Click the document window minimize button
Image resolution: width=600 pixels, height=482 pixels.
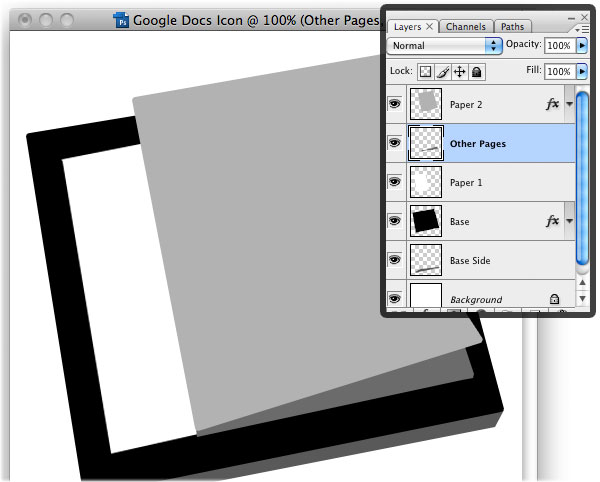click(x=46, y=20)
